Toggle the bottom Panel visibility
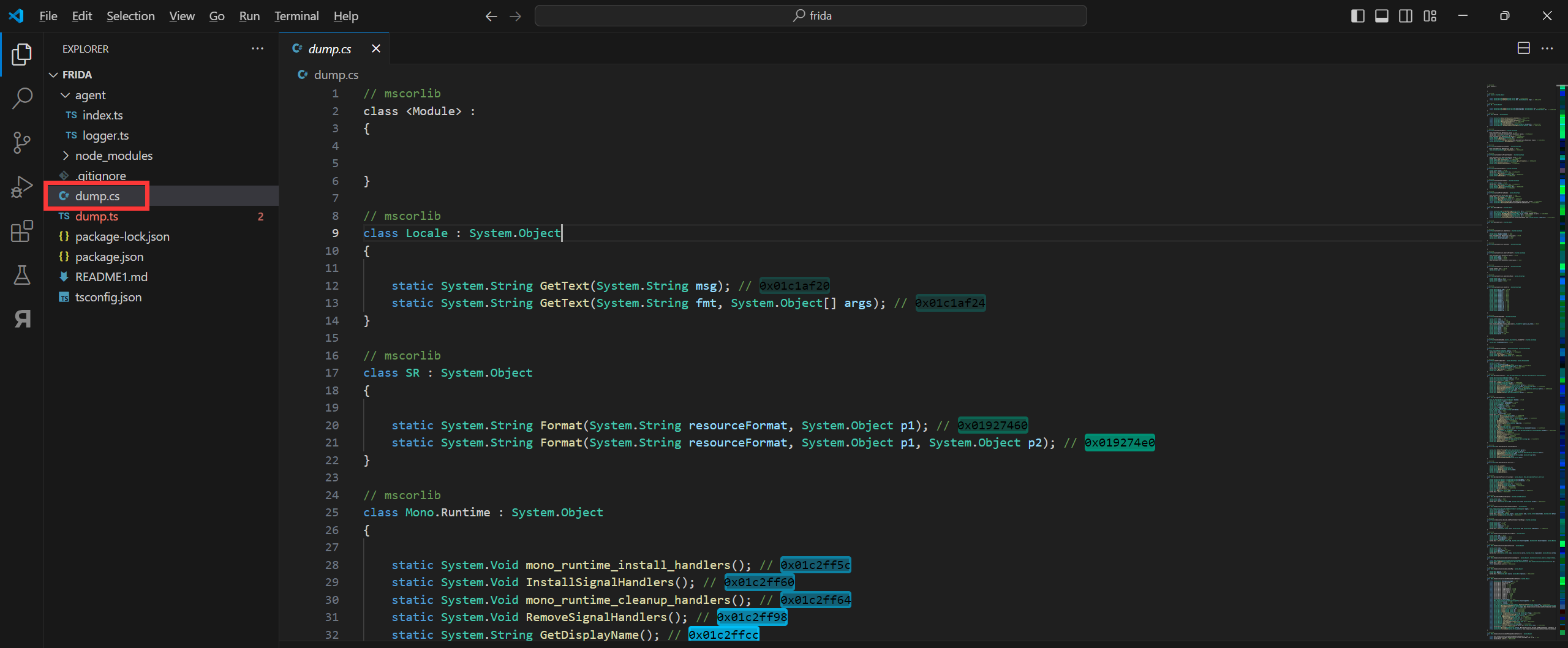Image resolution: width=1568 pixels, height=648 pixels. [1382, 16]
